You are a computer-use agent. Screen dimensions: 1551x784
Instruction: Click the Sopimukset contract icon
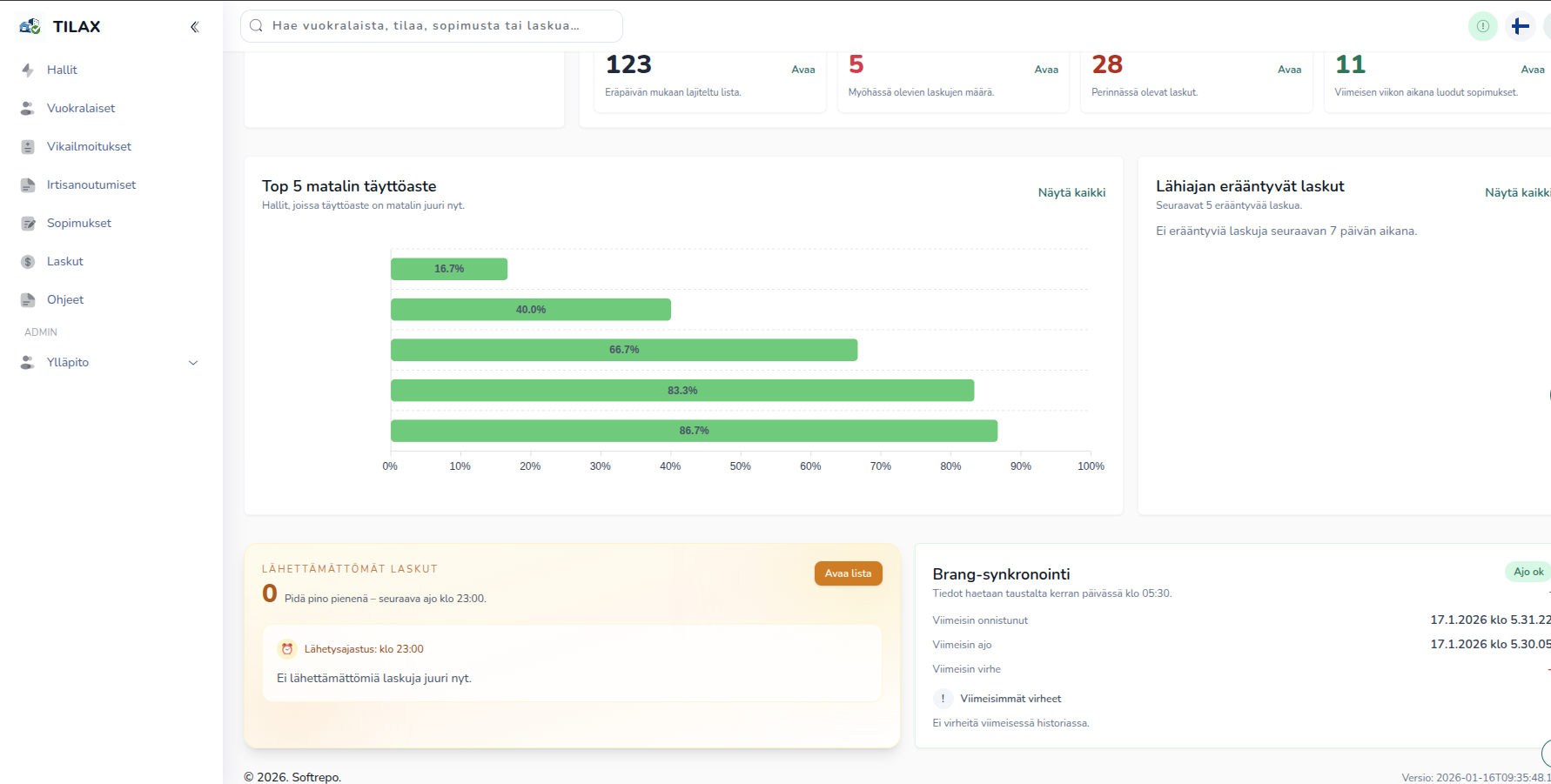click(x=28, y=223)
